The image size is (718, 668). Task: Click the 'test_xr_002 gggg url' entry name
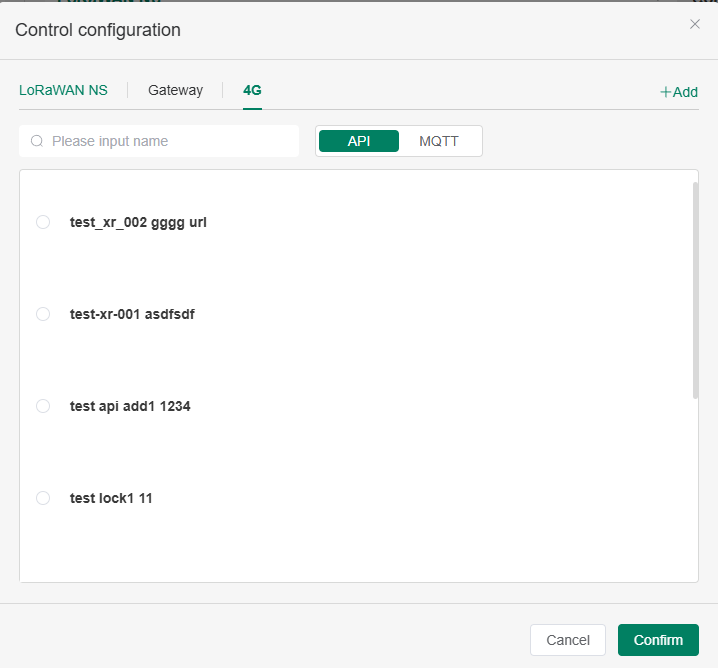[138, 222]
